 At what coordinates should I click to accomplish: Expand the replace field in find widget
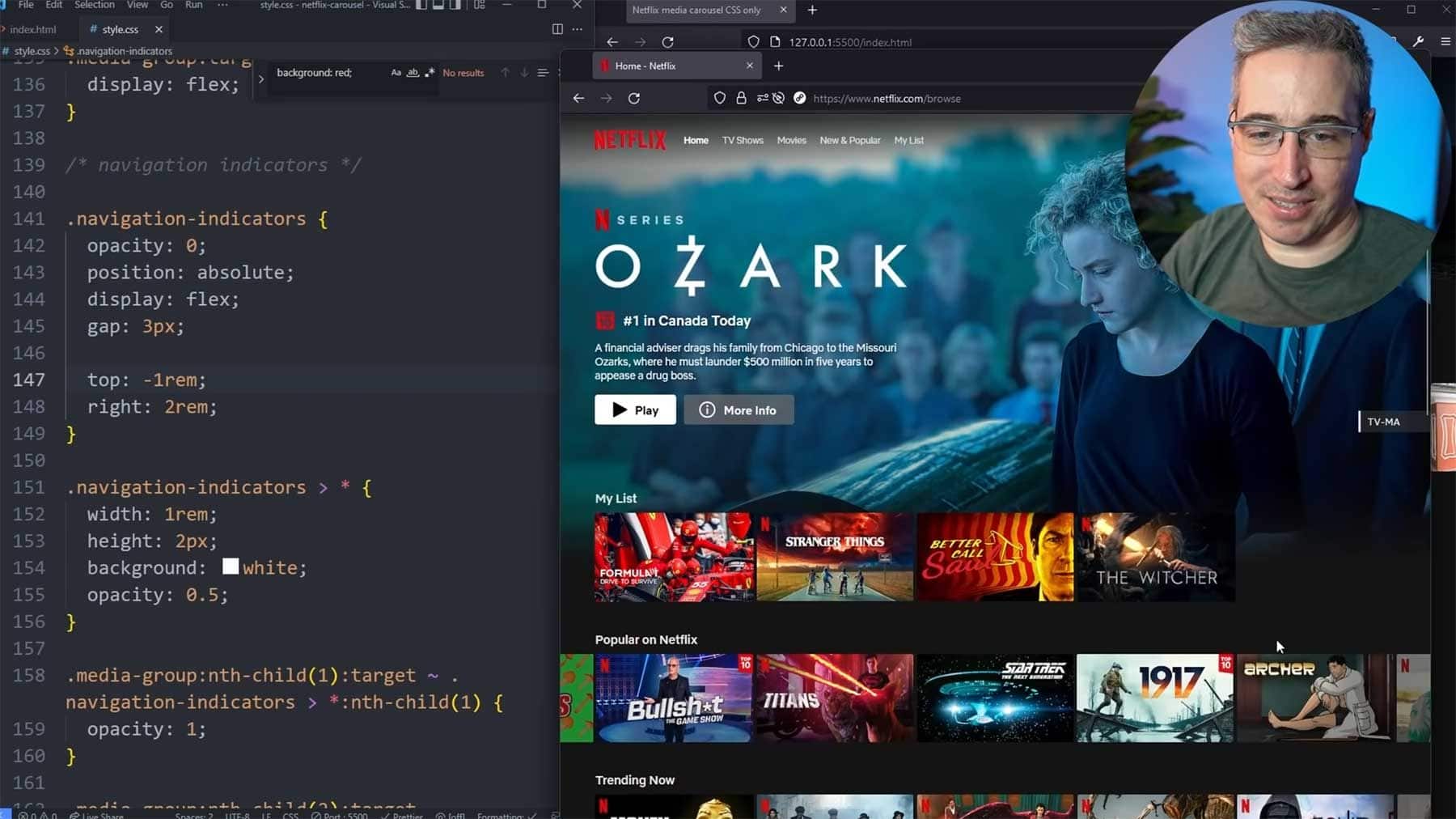coord(260,79)
